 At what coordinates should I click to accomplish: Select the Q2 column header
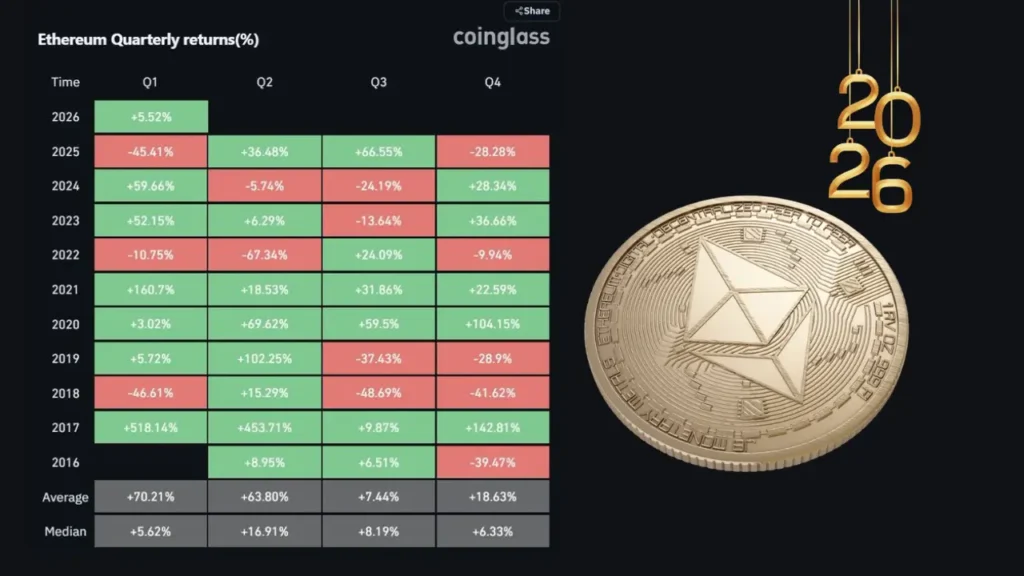click(264, 82)
